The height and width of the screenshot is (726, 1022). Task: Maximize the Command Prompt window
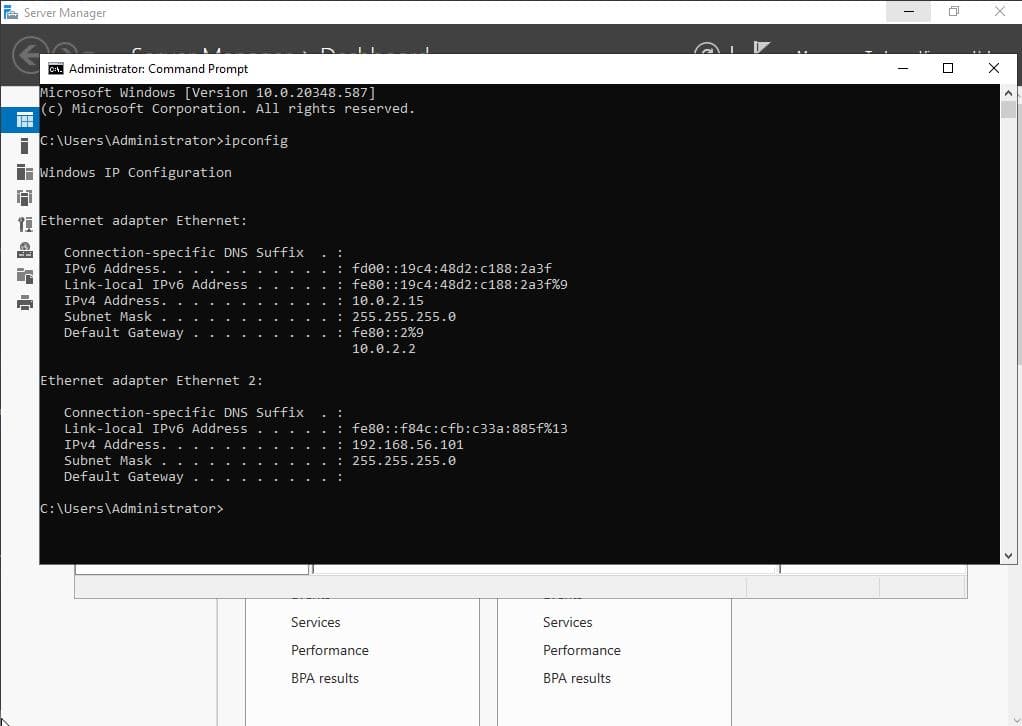click(948, 68)
